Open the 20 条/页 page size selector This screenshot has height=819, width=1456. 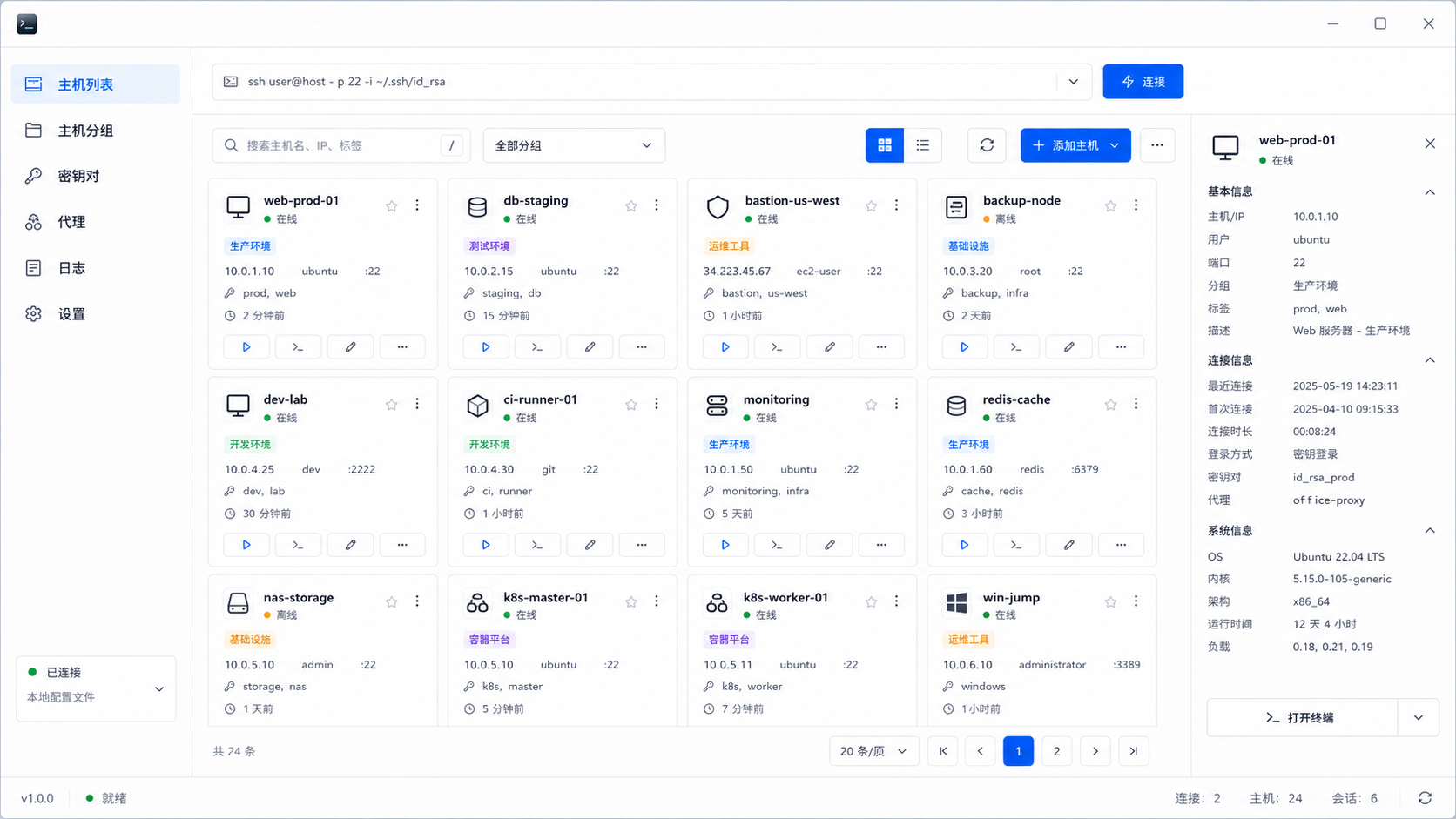[873, 751]
